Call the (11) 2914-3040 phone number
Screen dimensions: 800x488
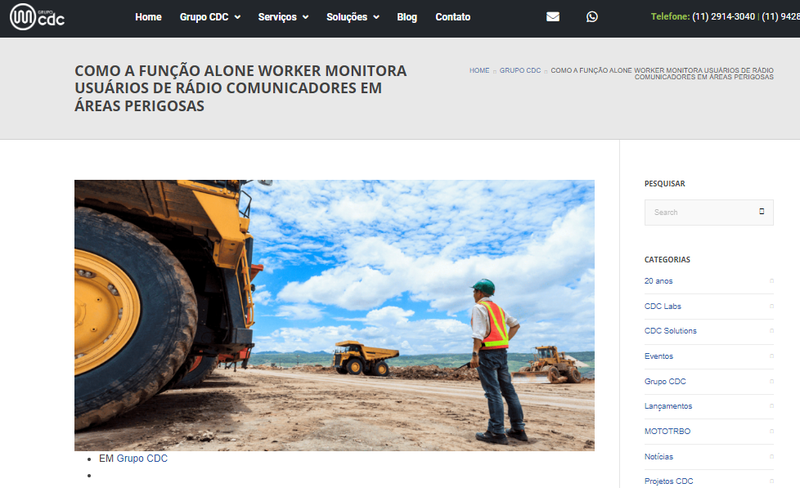[x=723, y=17]
